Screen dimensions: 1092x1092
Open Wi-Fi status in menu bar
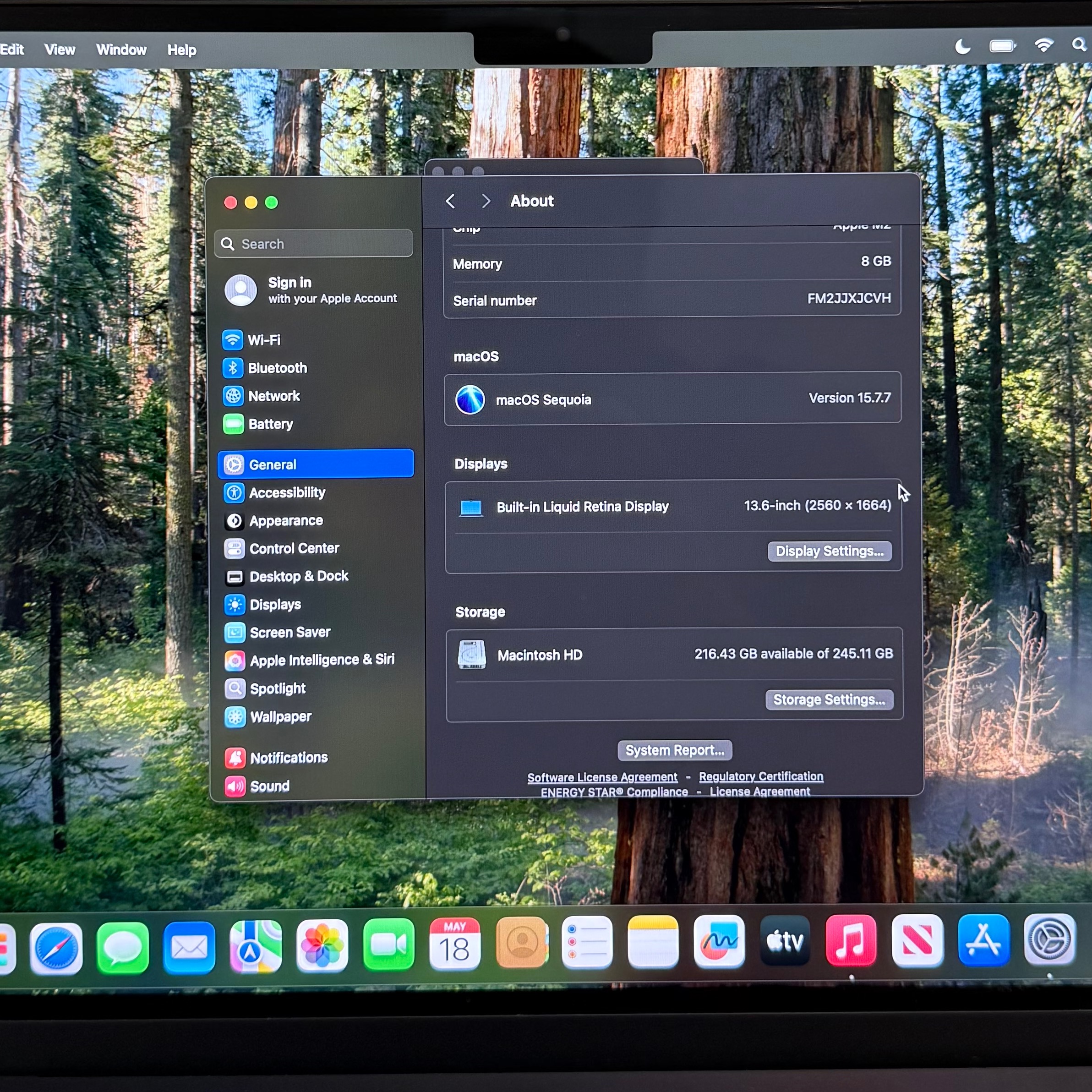[1043, 44]
